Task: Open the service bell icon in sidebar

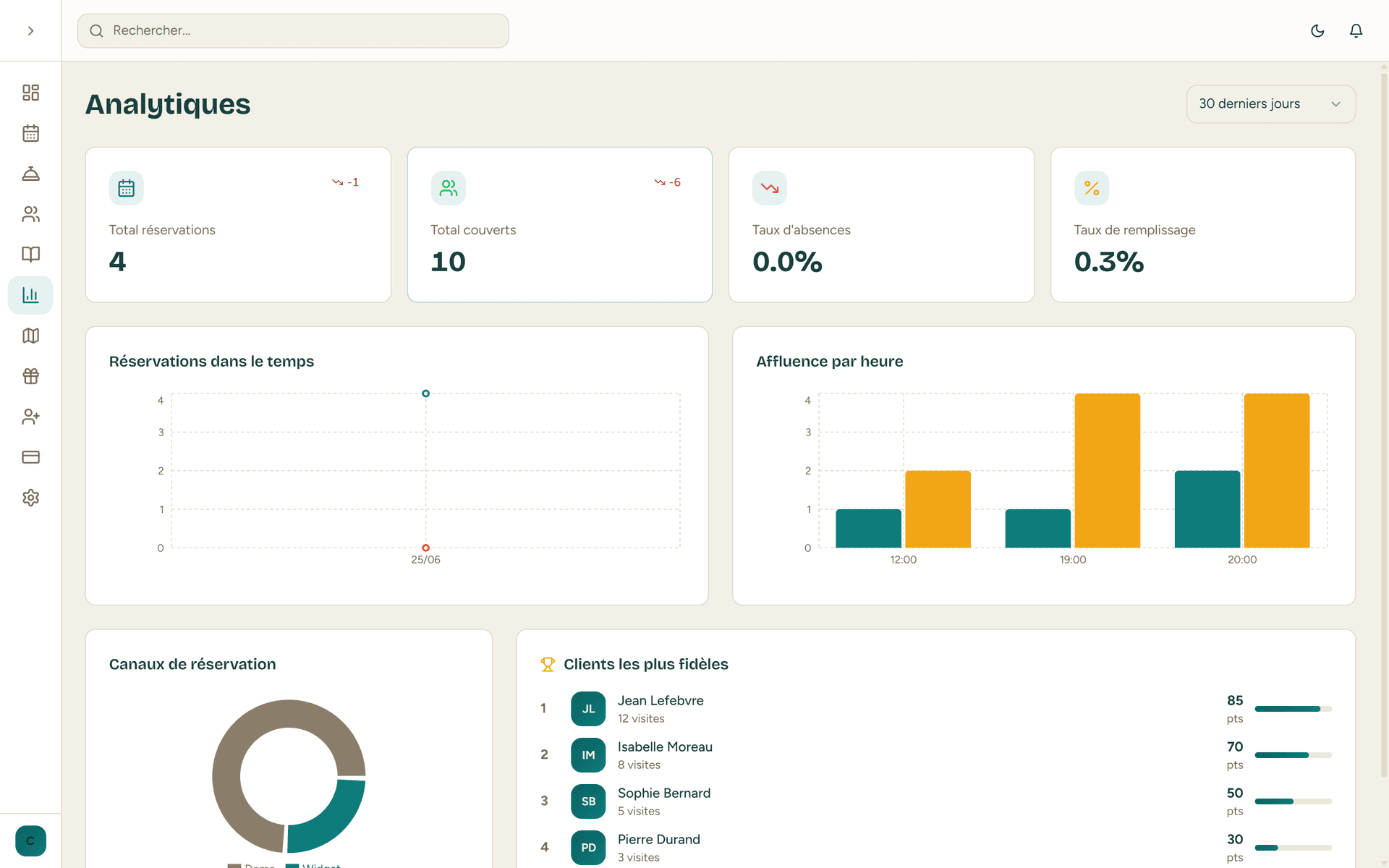Action: [30, 174]
